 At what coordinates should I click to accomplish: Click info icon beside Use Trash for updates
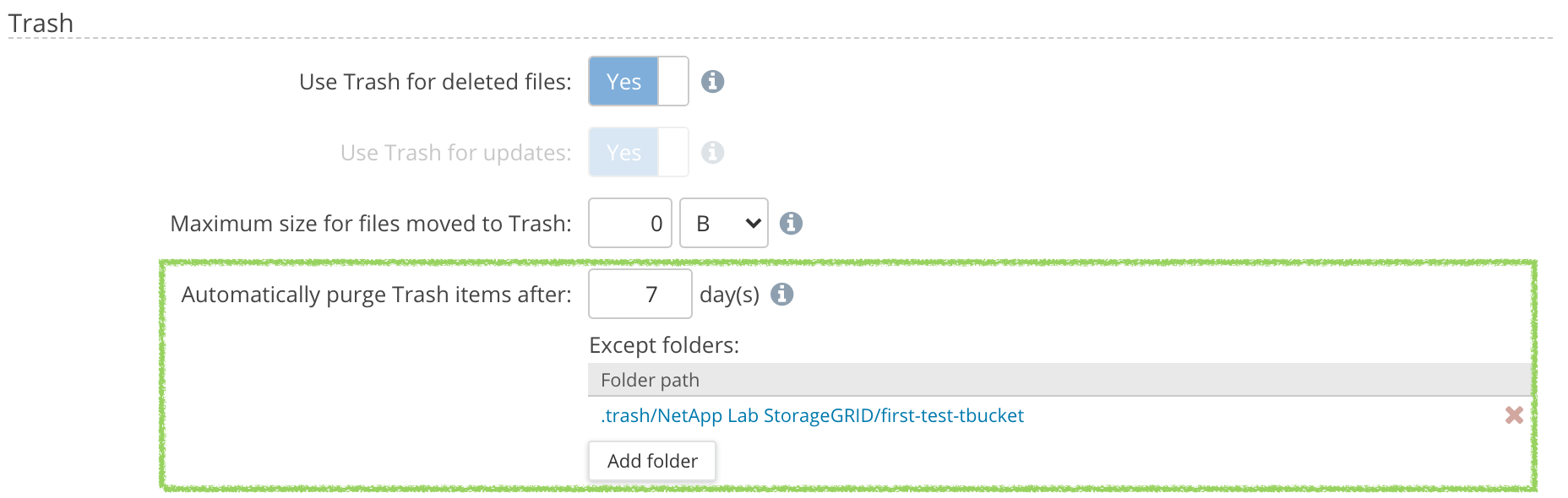(712, 153)
